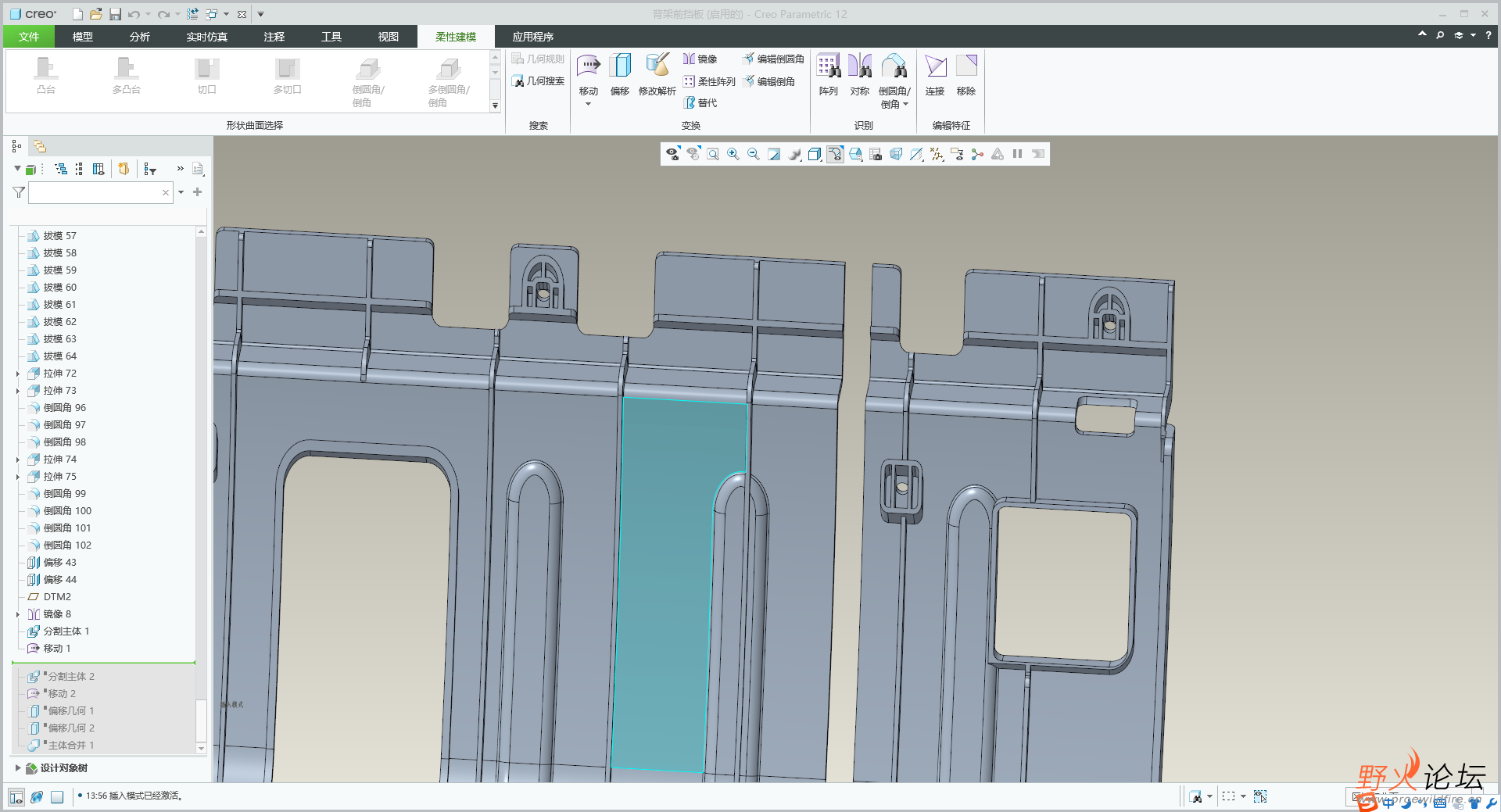
Task: Open the 文件 menu
Action: (x=29, y=37)
